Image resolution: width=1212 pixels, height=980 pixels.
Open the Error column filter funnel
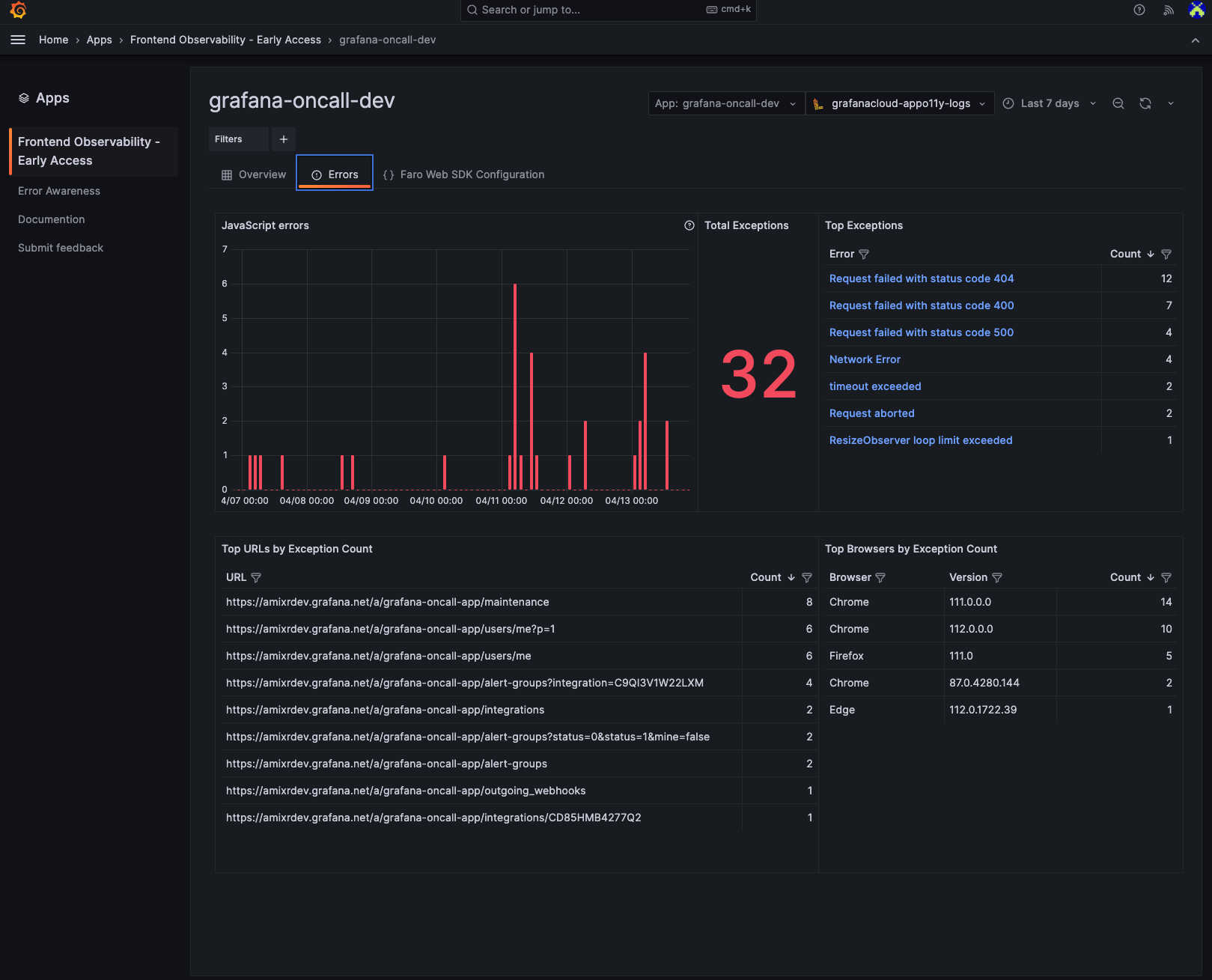point(864,254)
